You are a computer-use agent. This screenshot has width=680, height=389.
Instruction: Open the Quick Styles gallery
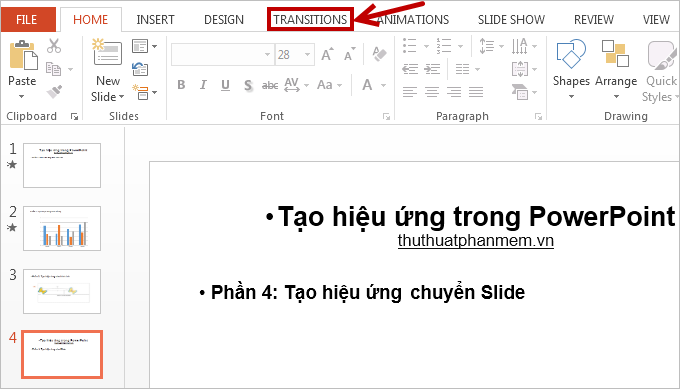click(660, 72)
